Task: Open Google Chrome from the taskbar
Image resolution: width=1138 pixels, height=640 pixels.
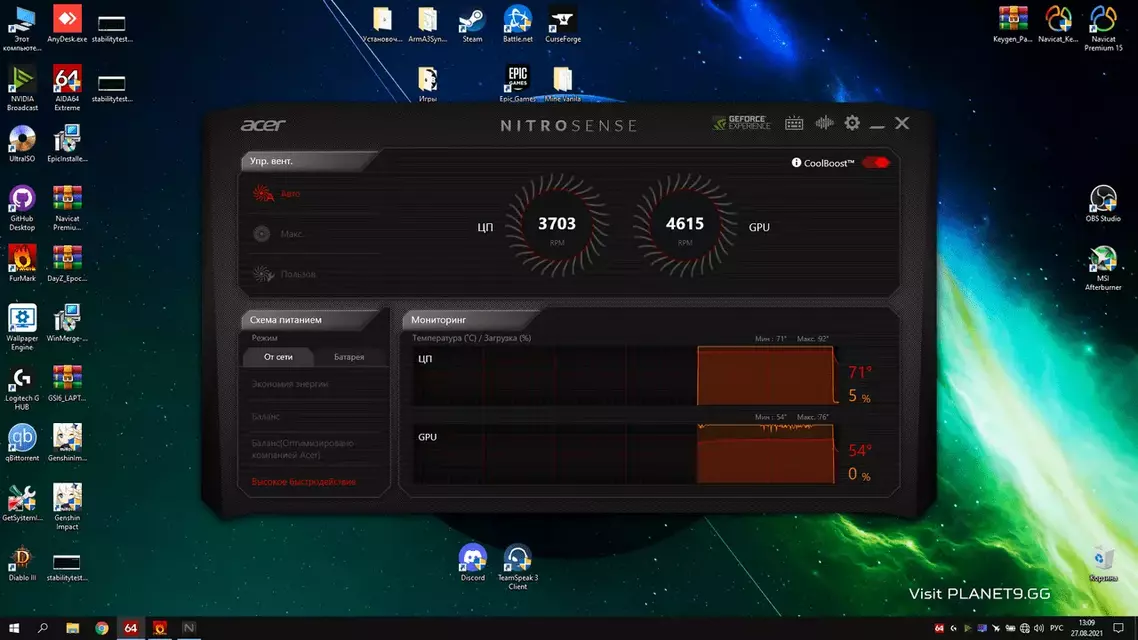Action: click(x=102, y=628)
